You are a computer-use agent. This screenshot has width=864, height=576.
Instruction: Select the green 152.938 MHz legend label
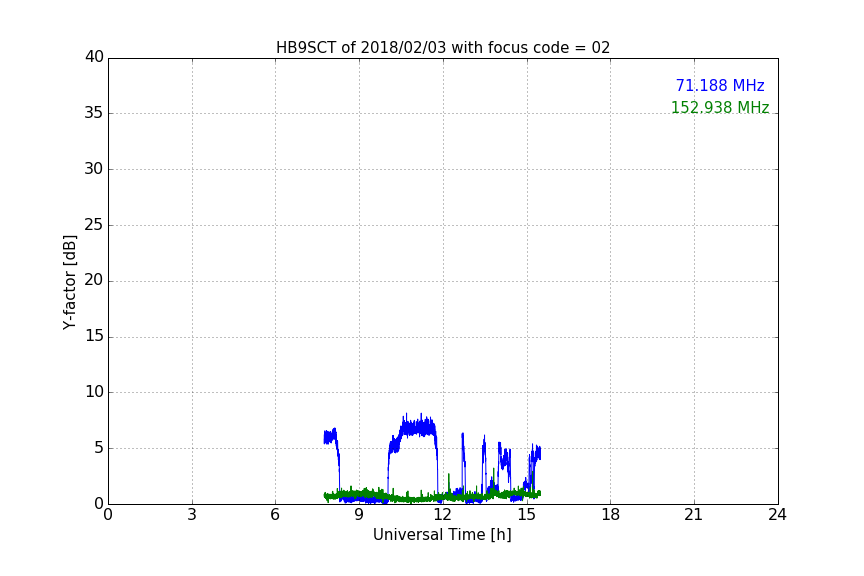pos(719,108)
